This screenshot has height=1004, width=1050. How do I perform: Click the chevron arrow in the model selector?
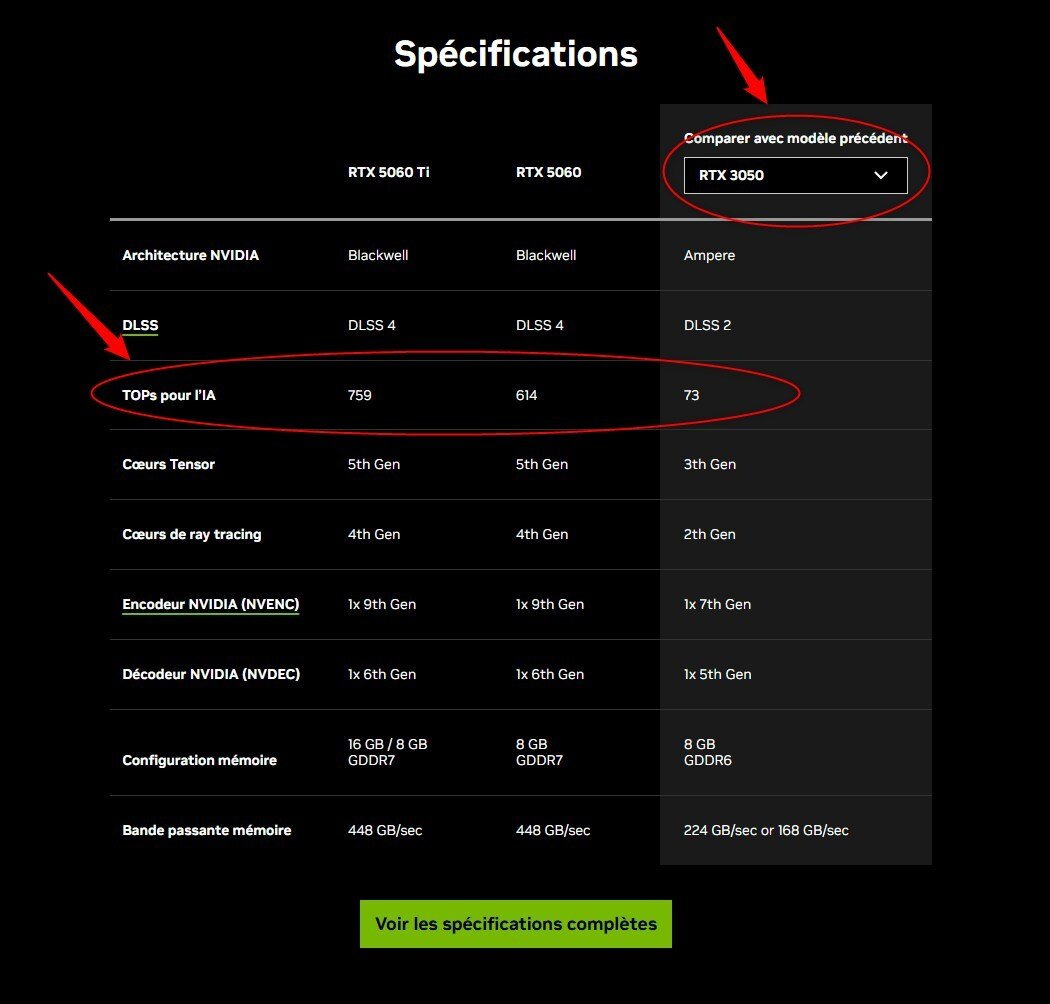coord(881,175)
